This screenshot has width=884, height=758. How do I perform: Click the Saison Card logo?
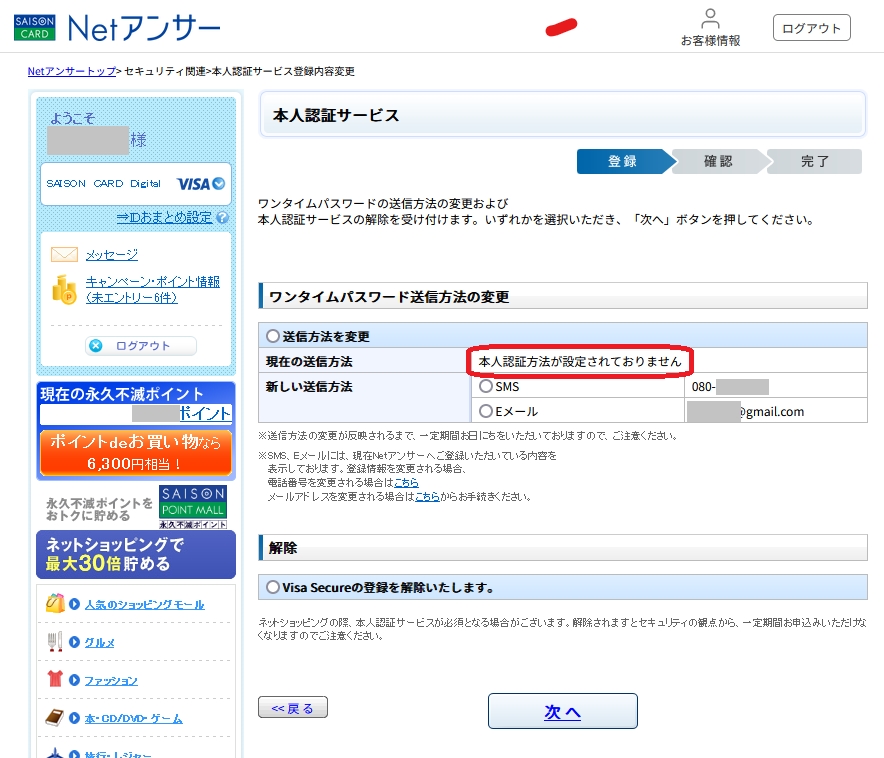pyautogui.click(x=35, y=28)
